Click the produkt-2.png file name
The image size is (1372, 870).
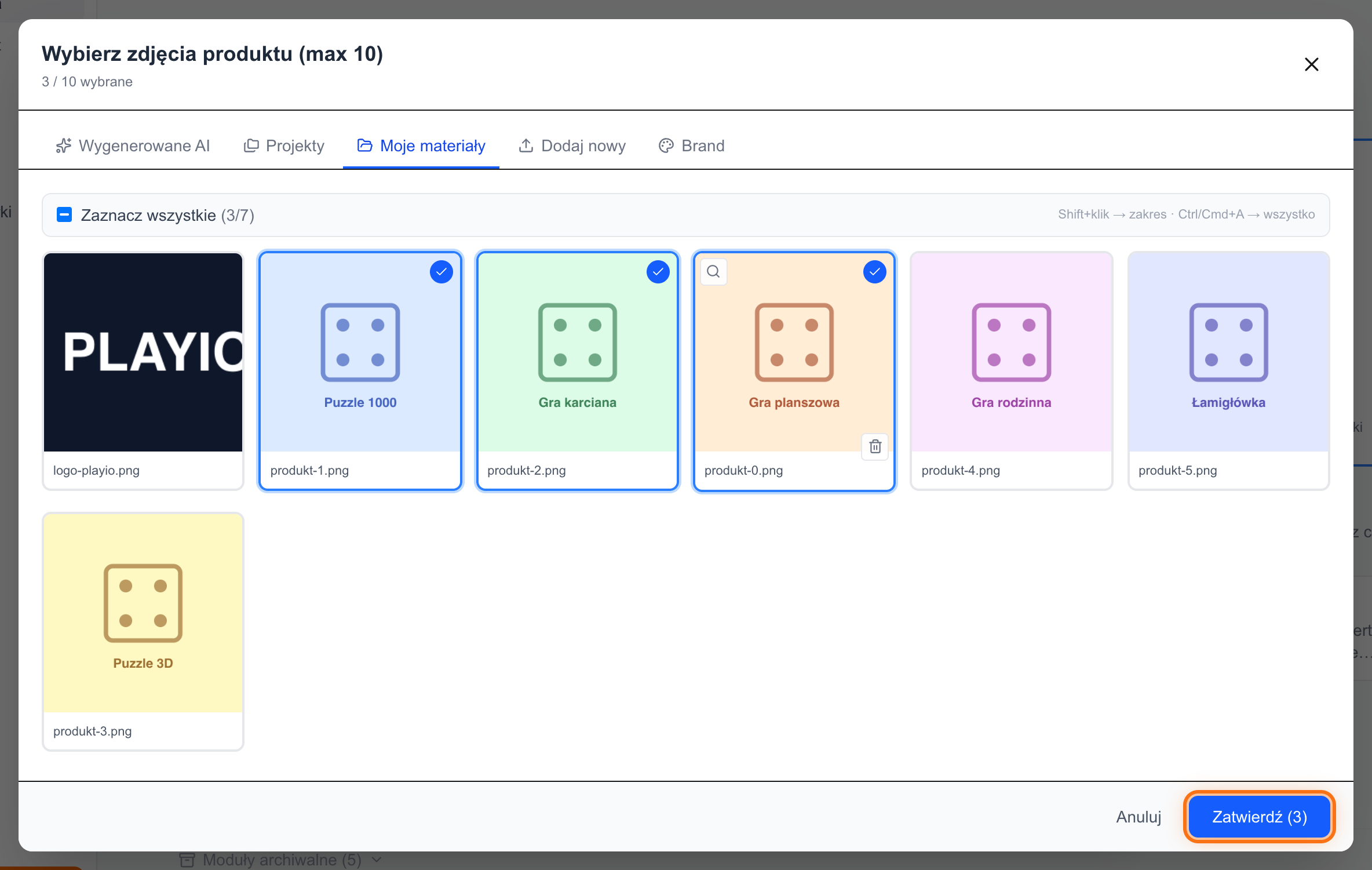[527, 470]
